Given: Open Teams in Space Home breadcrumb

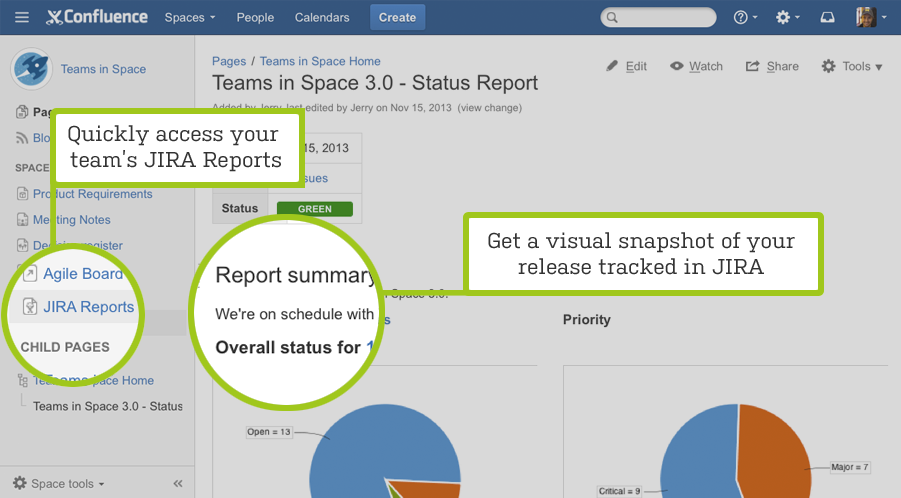Looking at the screenshot, I should coord(320,61).
